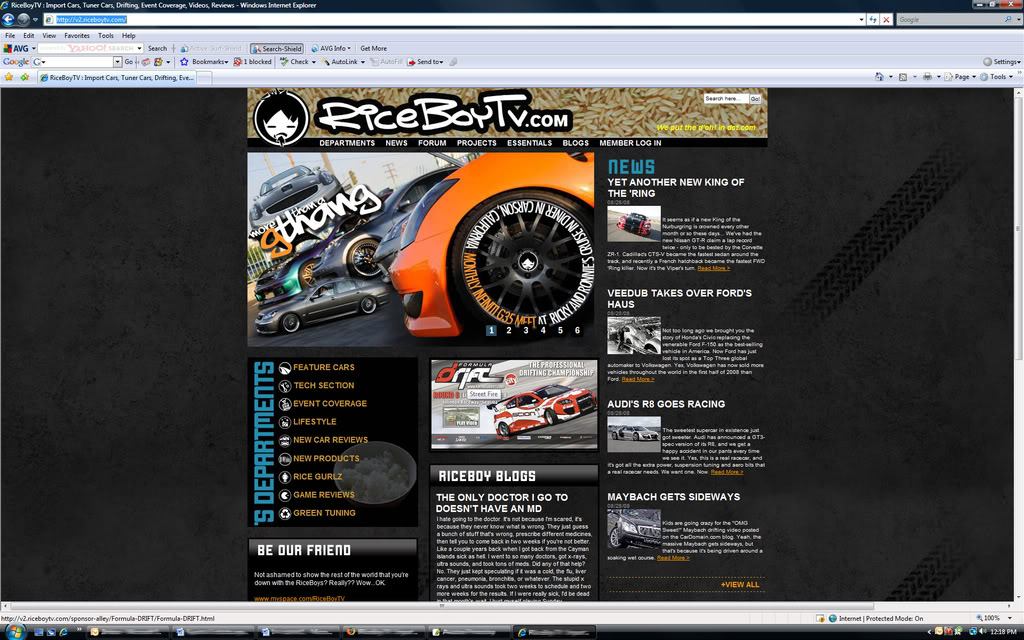Click the volume icon in system tray
The height and width of the screenshot is (640, 1024).
pyautogui.click(x=982, y=632)
